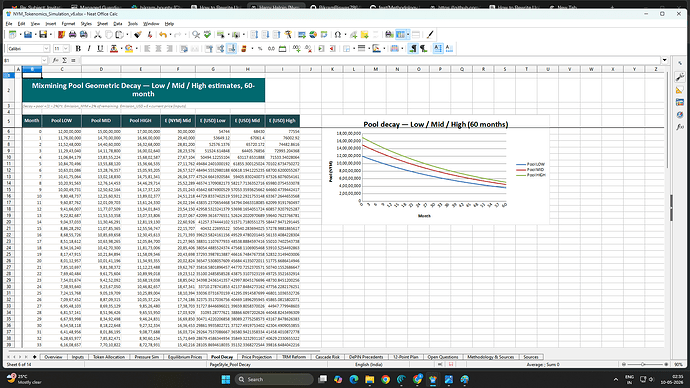Click the Copy icon
The image size is (690, 388).
click(x=108, y=34)
